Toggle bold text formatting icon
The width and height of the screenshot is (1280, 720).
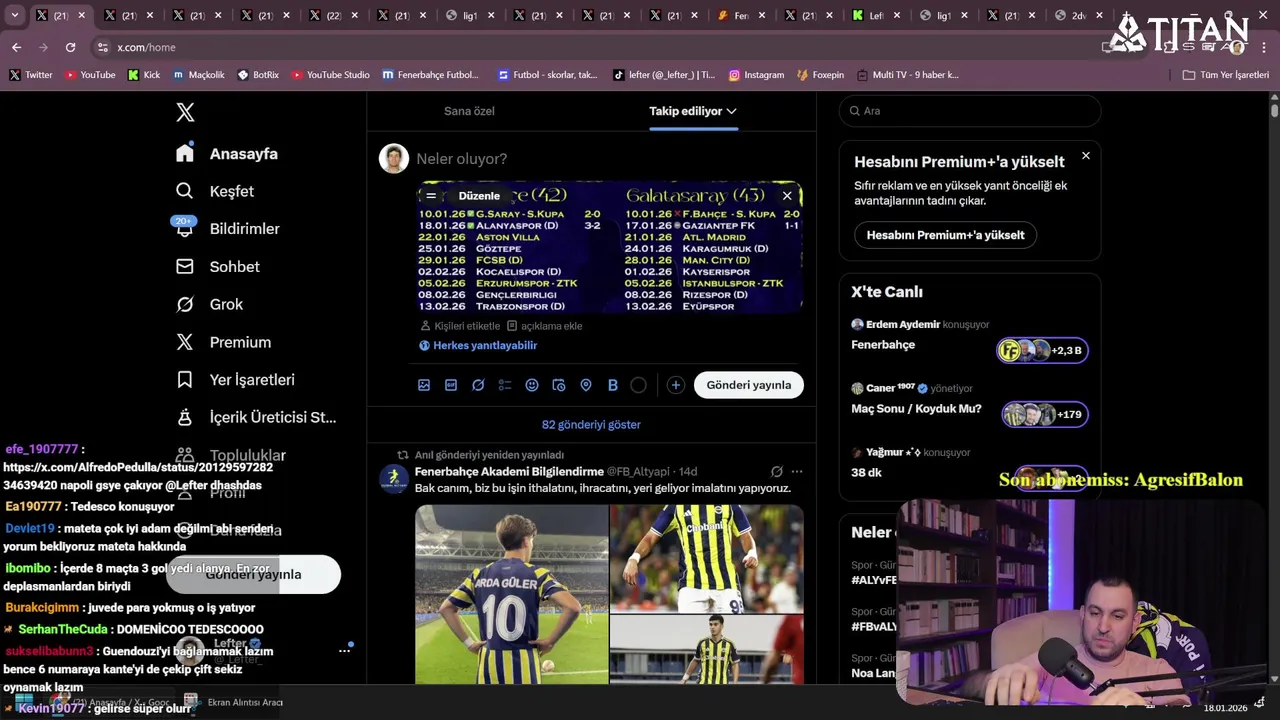613,385
